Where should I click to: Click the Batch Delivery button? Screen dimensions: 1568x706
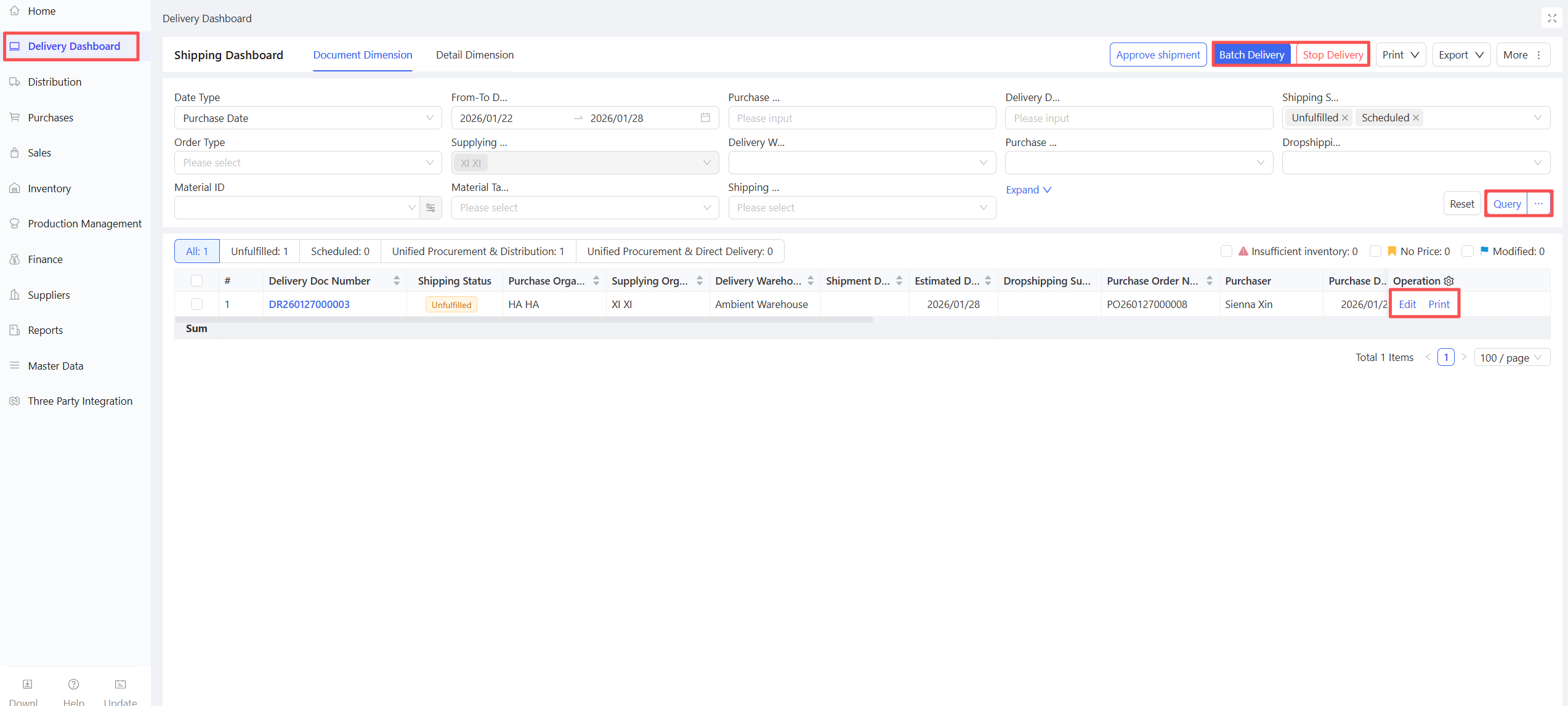click(1251, 55)
